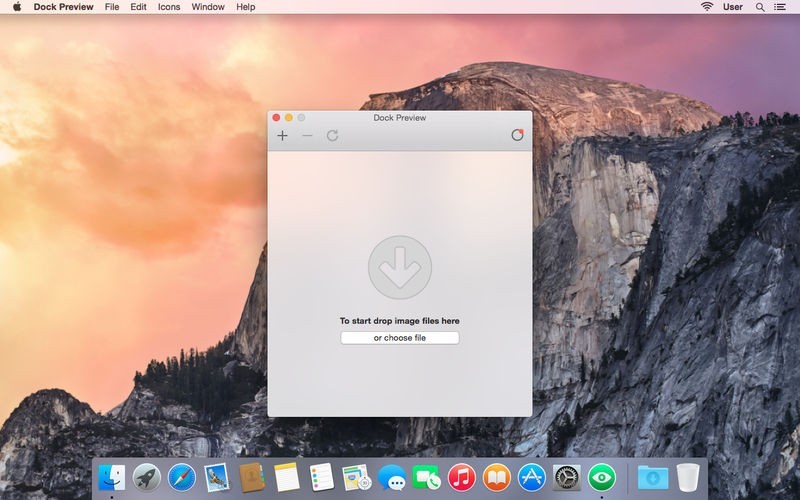Launch Safari from the Dock
800x500 pixels.
tap(181, 477)
